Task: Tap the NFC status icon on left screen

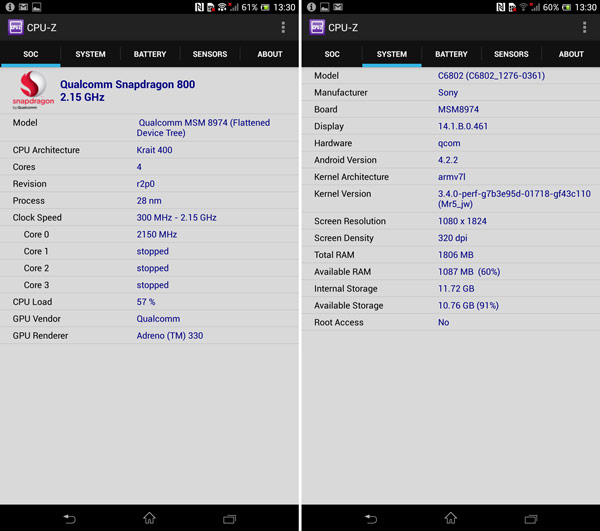Action: [199, 7]
